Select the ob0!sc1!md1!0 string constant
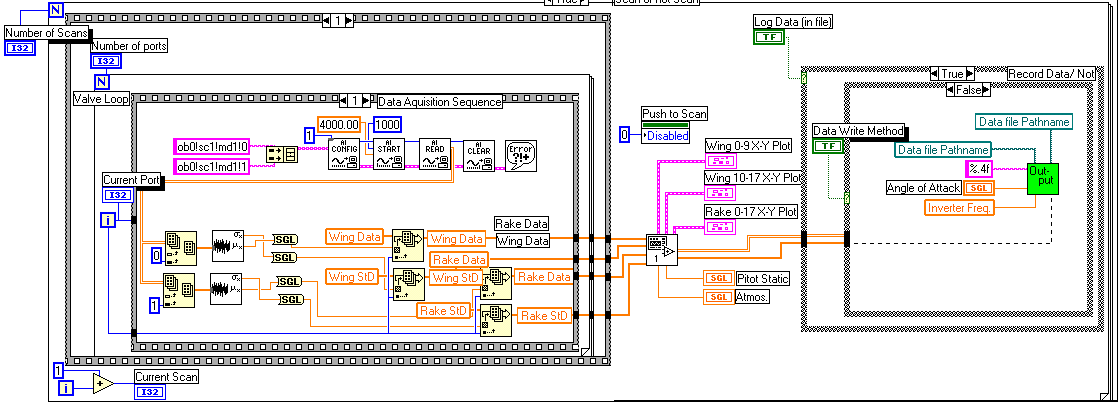1118x402 pixels. pos(210,147)
